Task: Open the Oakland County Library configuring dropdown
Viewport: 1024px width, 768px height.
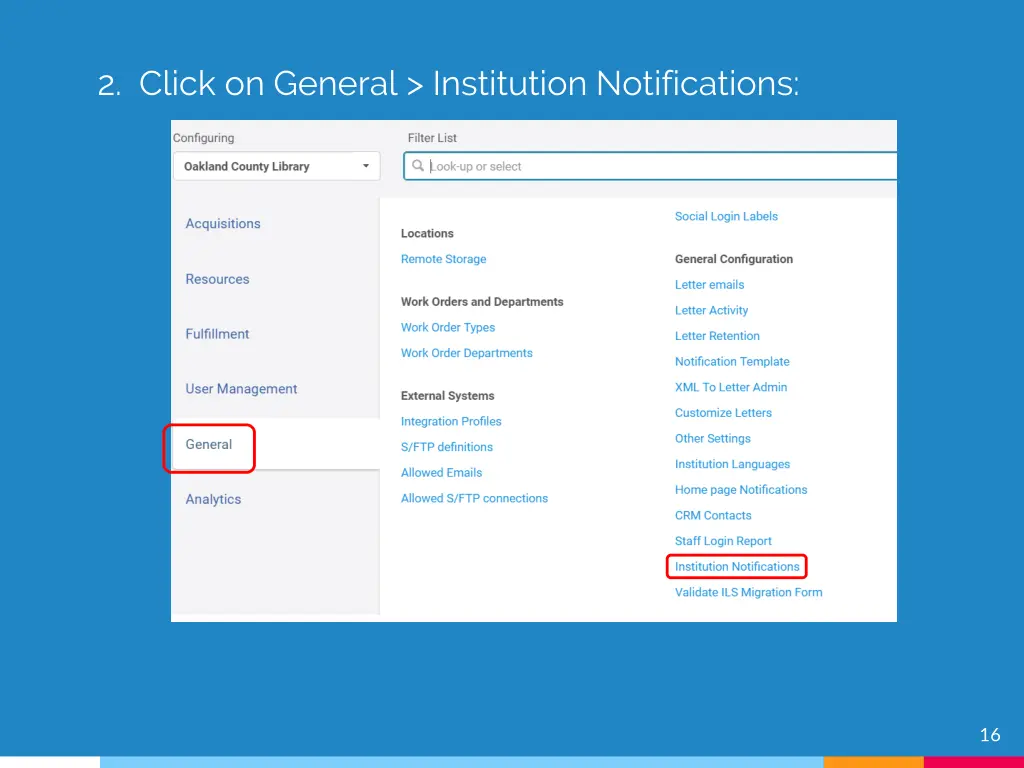Action: click(276, 166)
